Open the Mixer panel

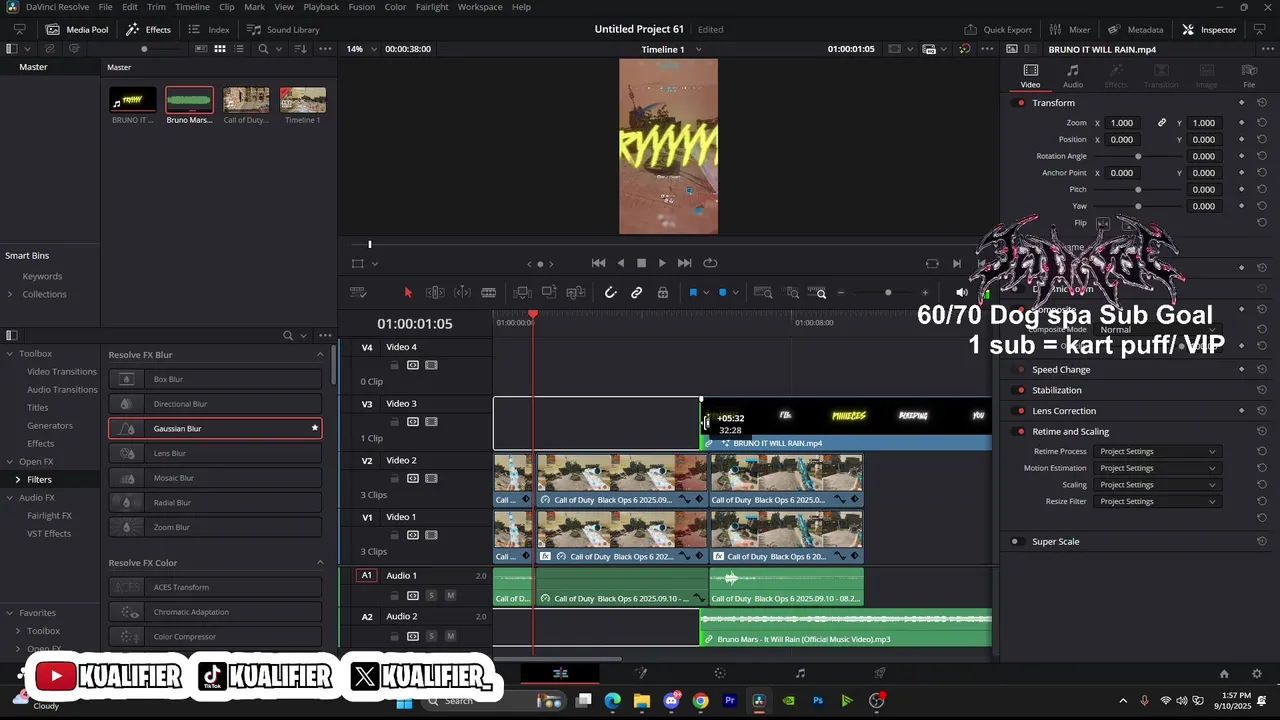[1071, 30]
